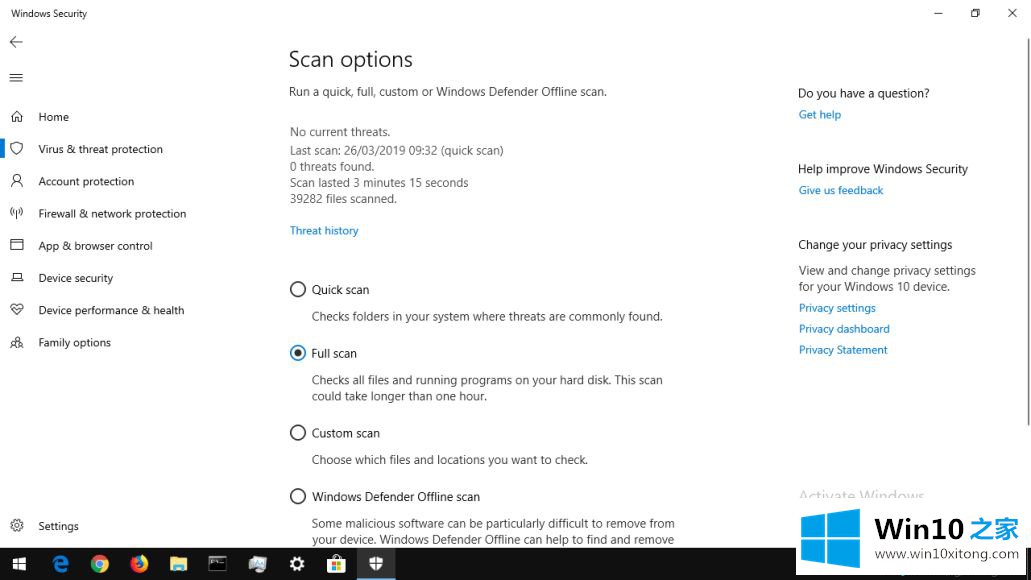Image resolution: width=1031 pixels, height=580 pixels.
Task: Click Give us feedback link
Action: pyautogui.click(x=840, y=190)
